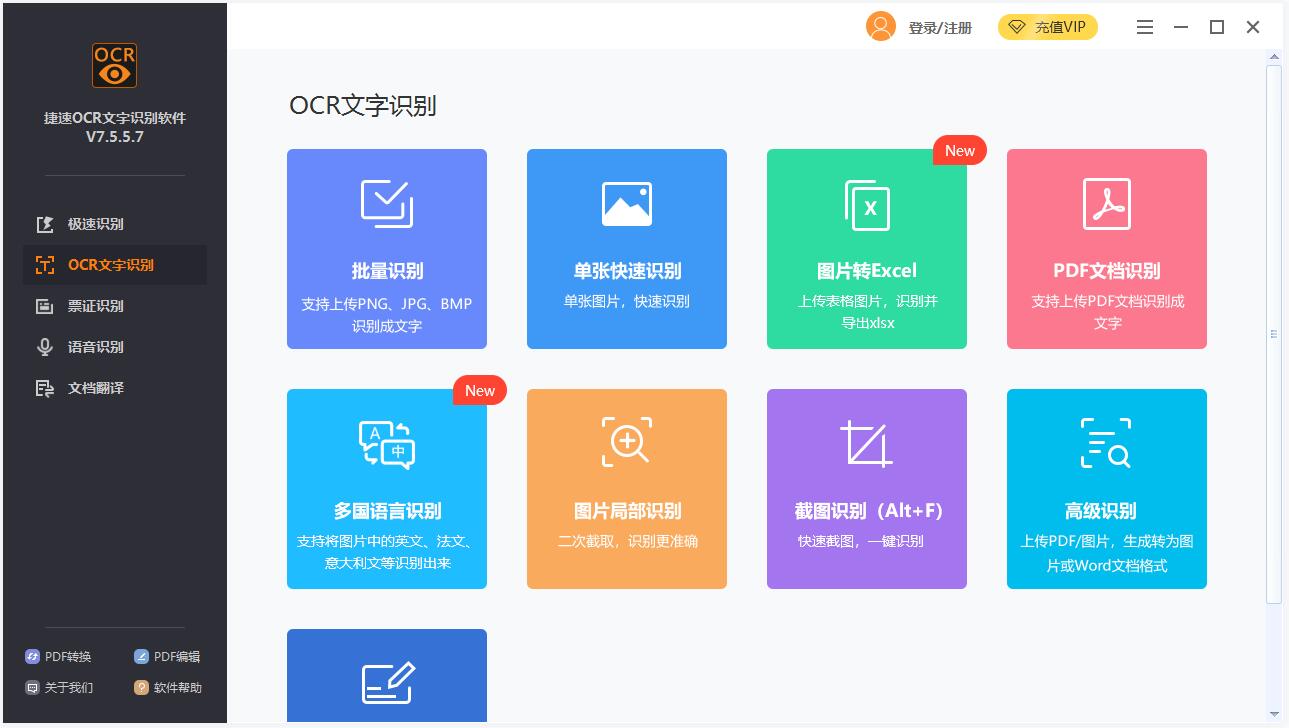
Task: Open the hamburger menu at top right
Action: (1144, 27)
